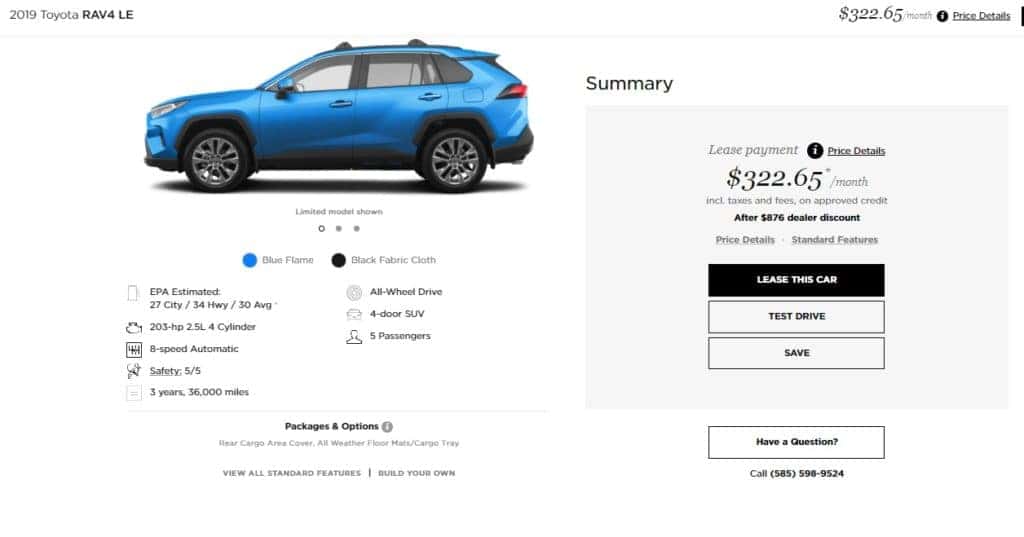
Task: Click the engine icon beside 203-hp 2.5L
Action: pyautogui.click(x=134, y=328)
